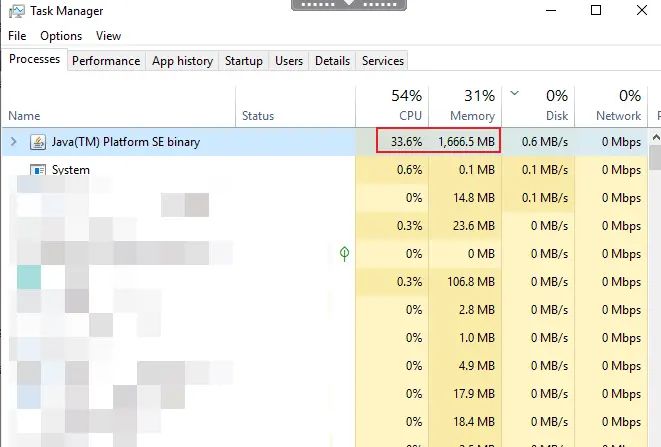Sort processes by the CPU column header

click(x=392, y=105)
